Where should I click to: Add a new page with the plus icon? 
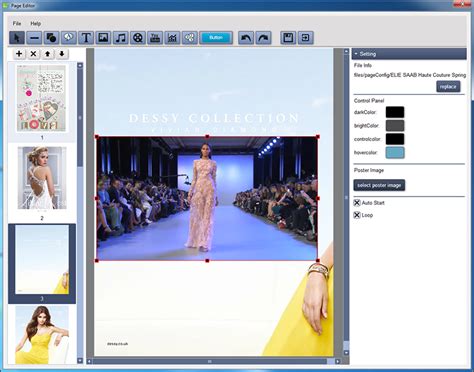(19, 54)
